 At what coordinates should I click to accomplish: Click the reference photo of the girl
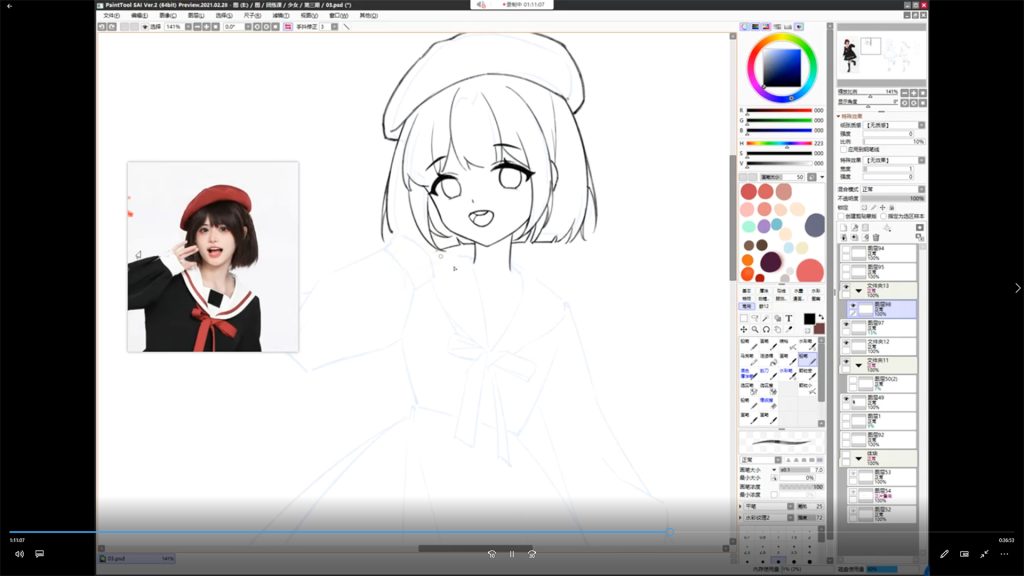pos(213,257)
